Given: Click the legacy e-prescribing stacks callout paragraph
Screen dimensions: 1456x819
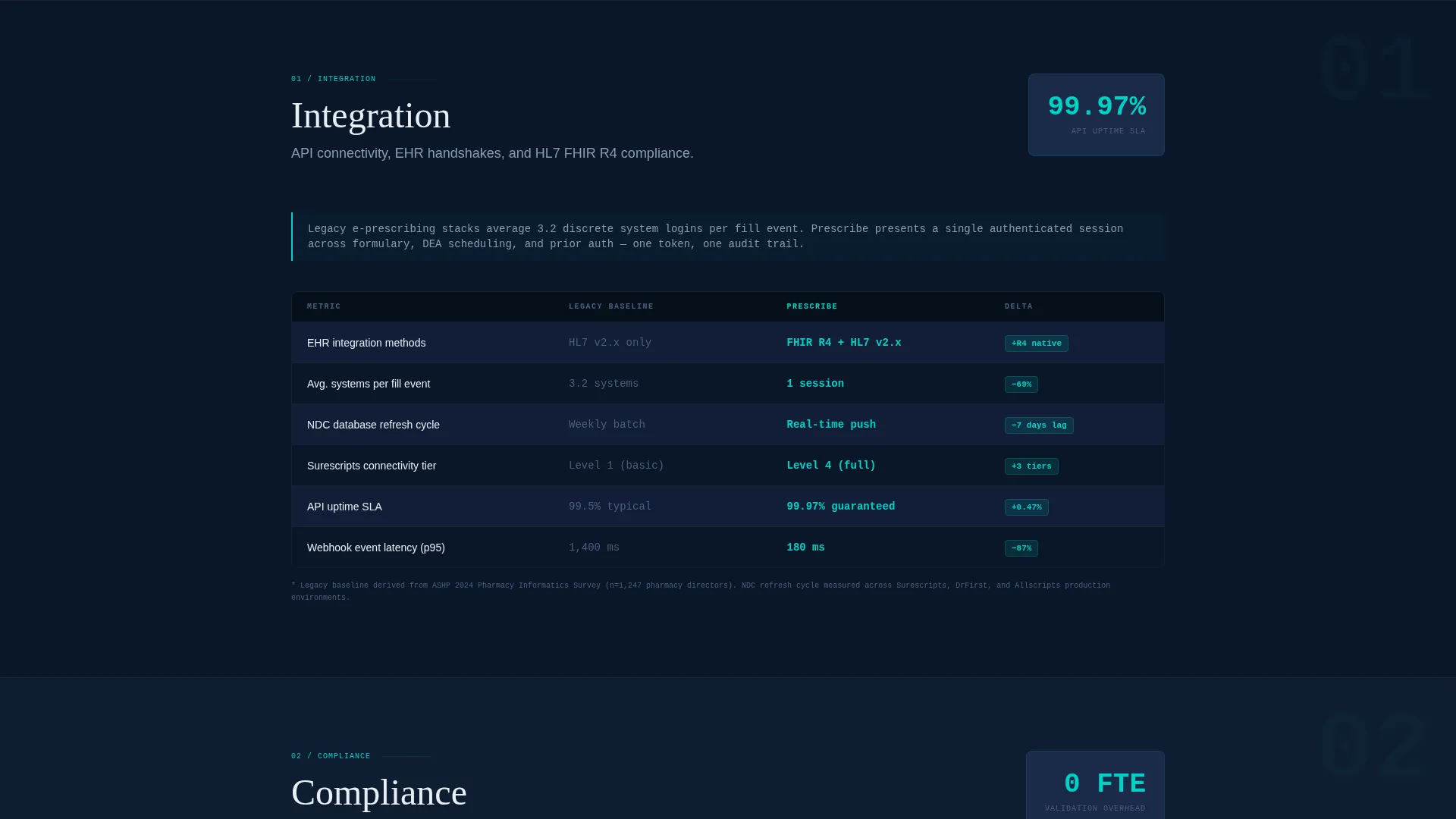Looking at the screenshot, I should tap(728, 237).
